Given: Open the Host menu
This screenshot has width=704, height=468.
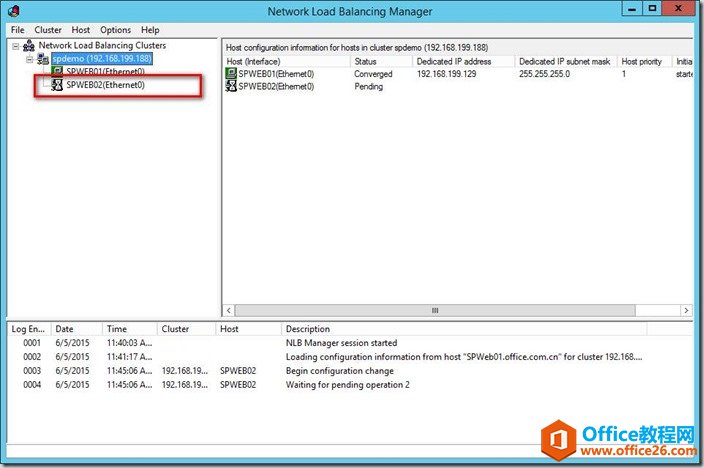Looking at the screenshot, I should 81,30.
